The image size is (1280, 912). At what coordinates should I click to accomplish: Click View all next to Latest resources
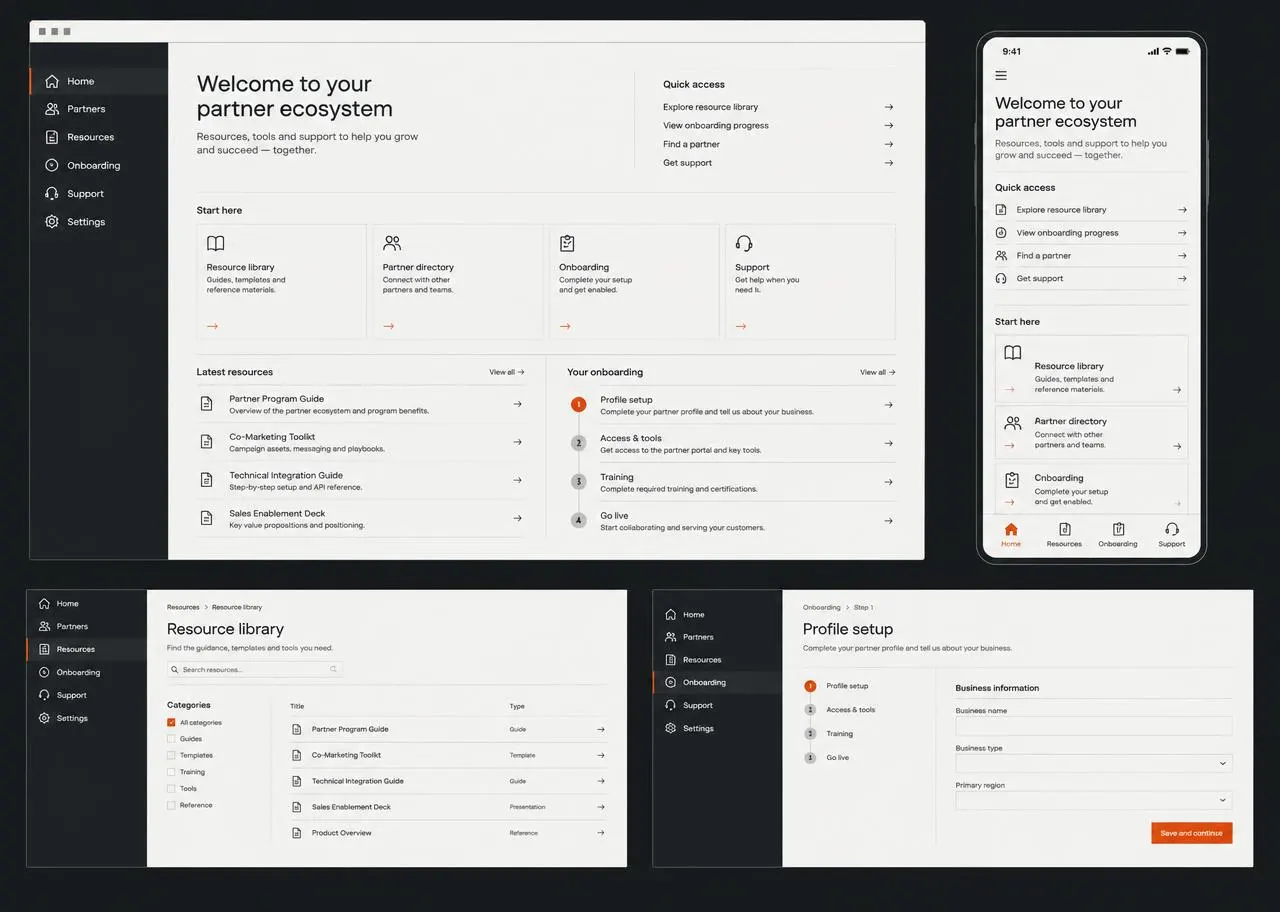click(507, 372)
